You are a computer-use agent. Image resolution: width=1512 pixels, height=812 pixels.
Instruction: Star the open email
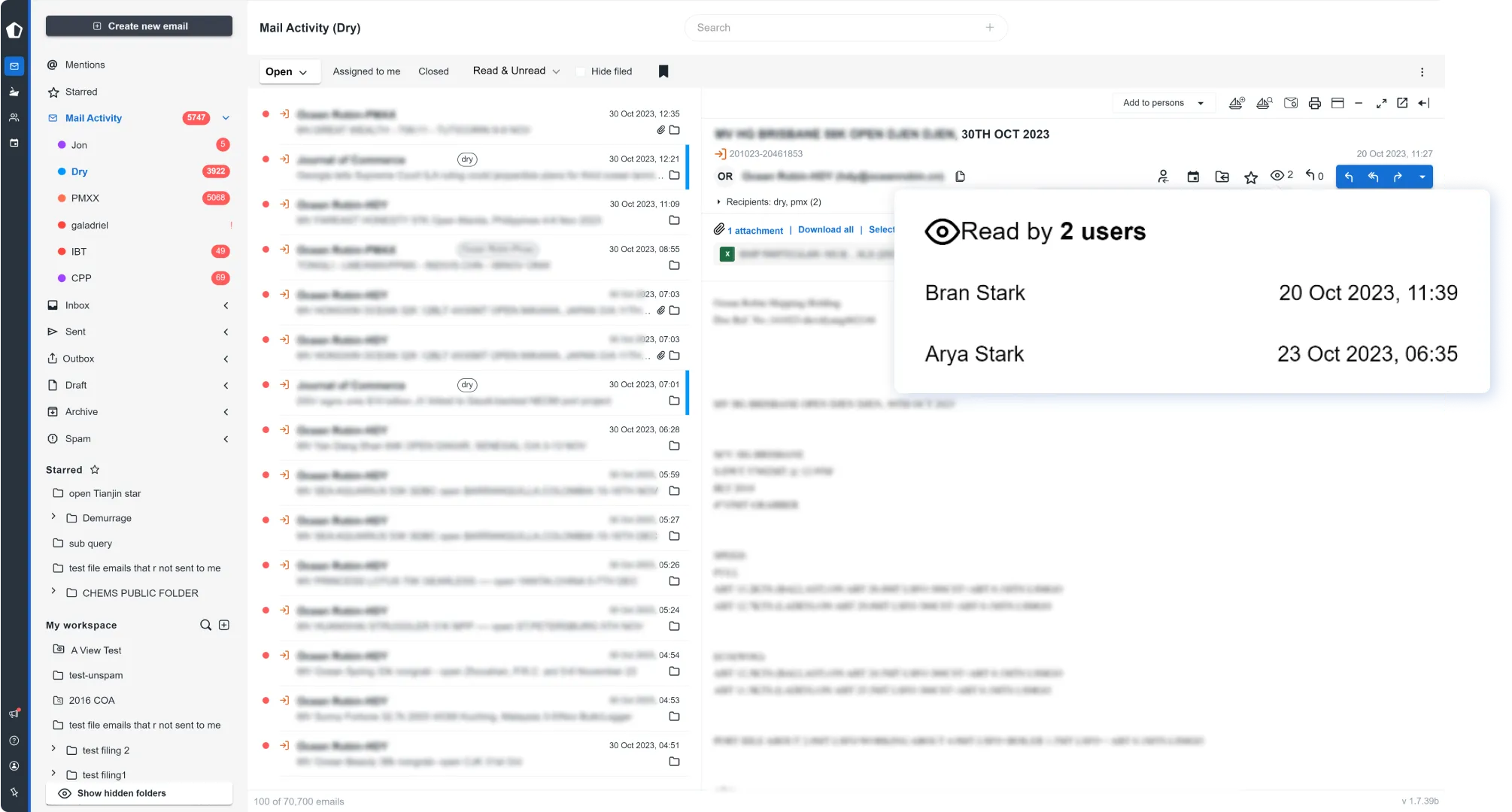coord(1251,177)
